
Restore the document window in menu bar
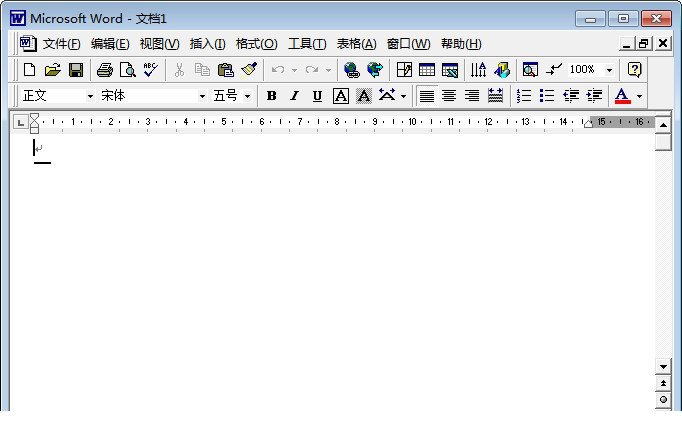(644, 43)
